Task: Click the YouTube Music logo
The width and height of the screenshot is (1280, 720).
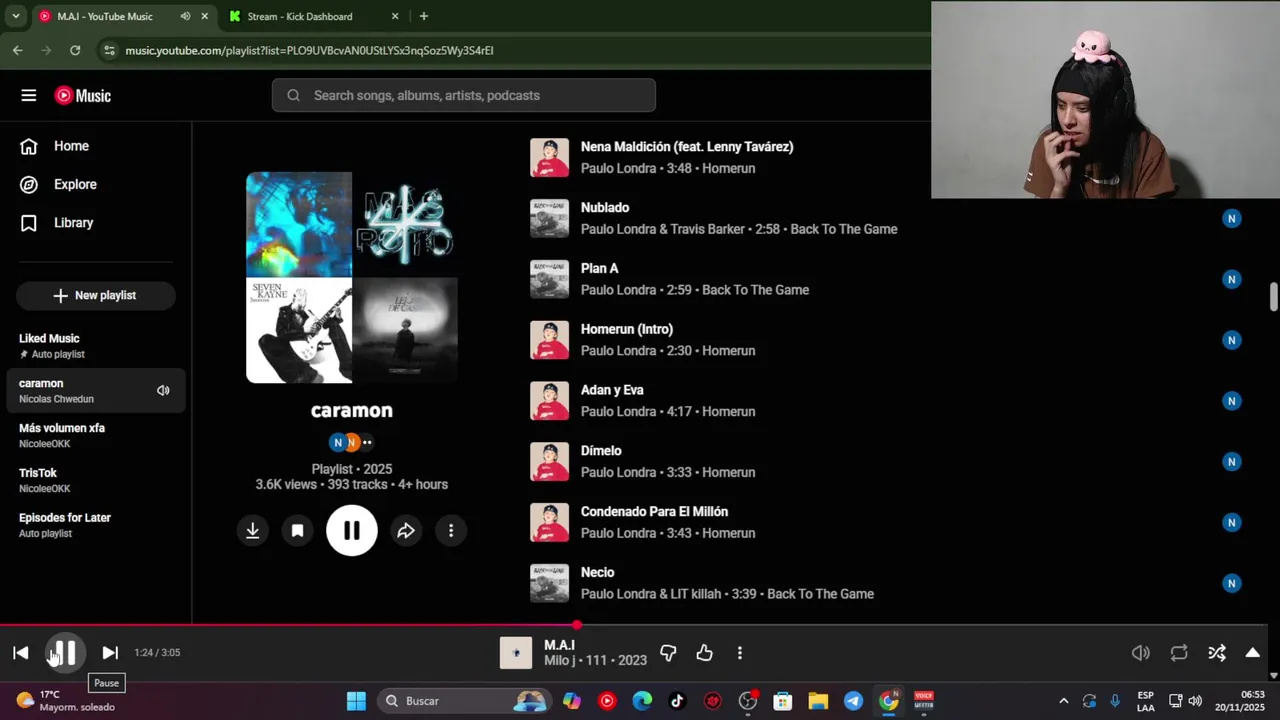Action: [x=83, y=96]
